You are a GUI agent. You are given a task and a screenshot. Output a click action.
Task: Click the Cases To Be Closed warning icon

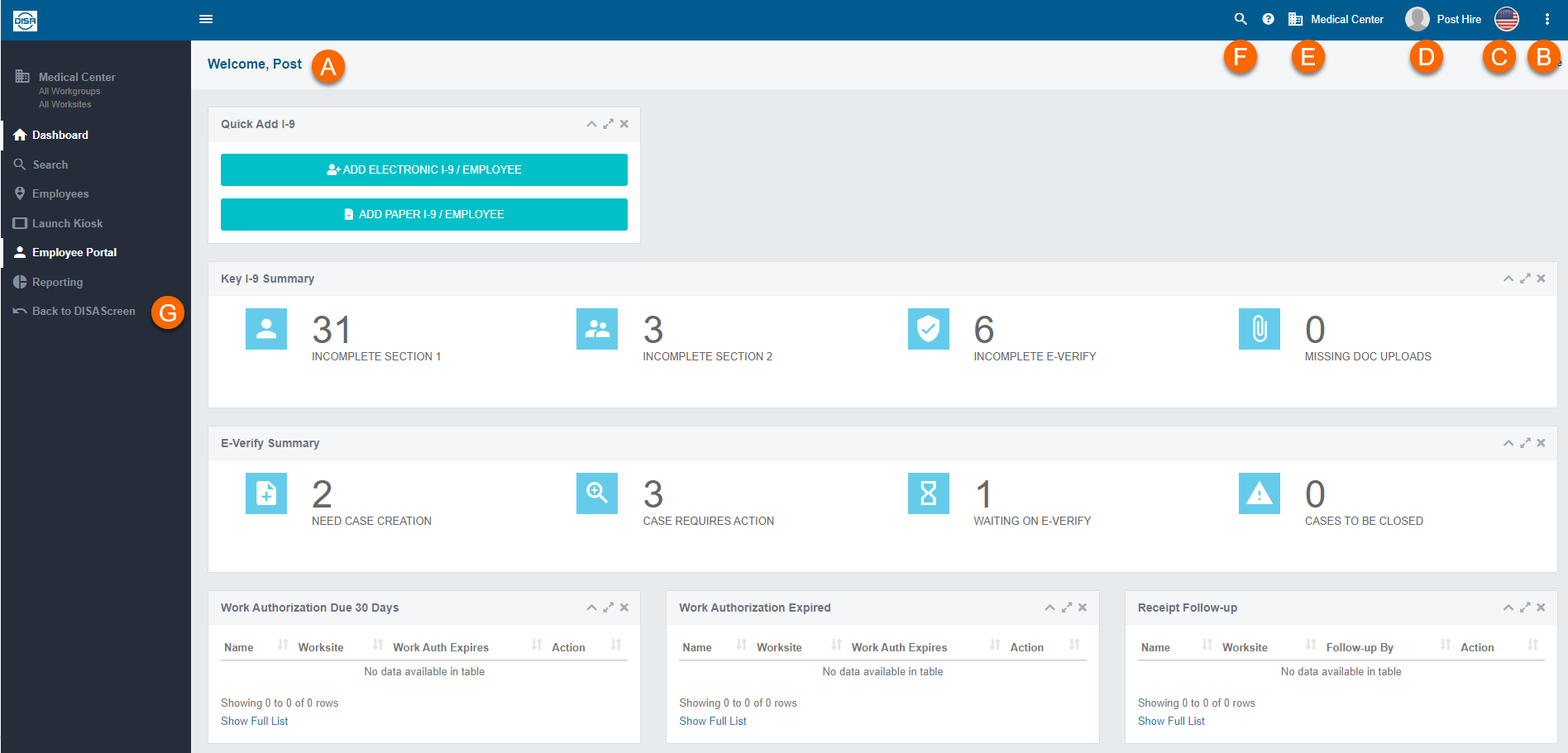tap(1260, 493)
